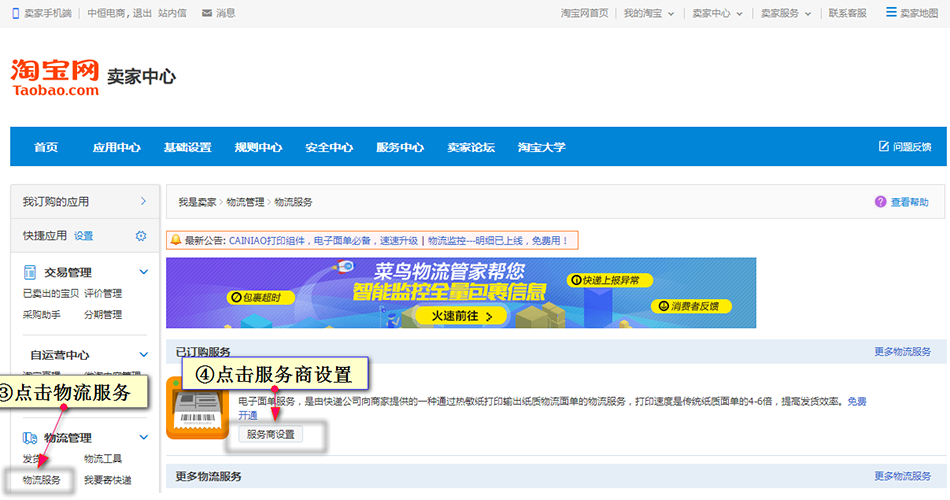Click the 菜鸟物流管家 banner image
The image size is (950, 500).
pyautogui.click(x=461, y=293)
